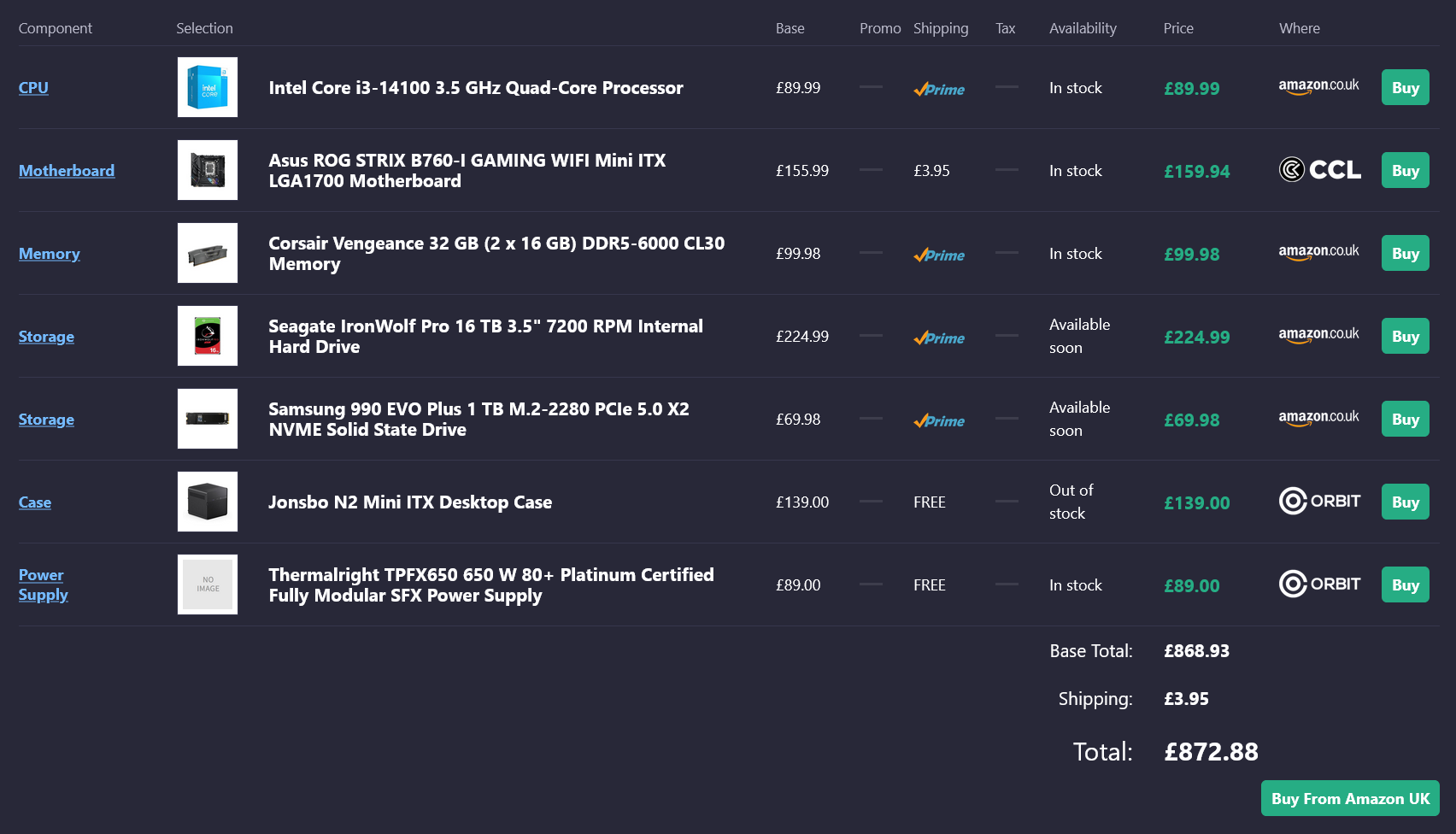1456x834 pixels.
Task: Open the Intel Core i3-14100 product thumbnail
Action: [208, 87]
